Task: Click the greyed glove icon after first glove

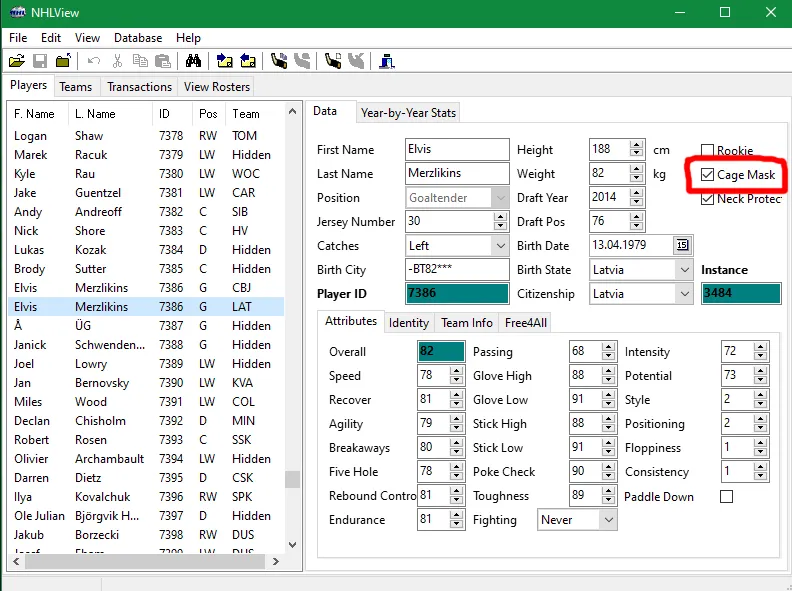Action: (302, 61)
